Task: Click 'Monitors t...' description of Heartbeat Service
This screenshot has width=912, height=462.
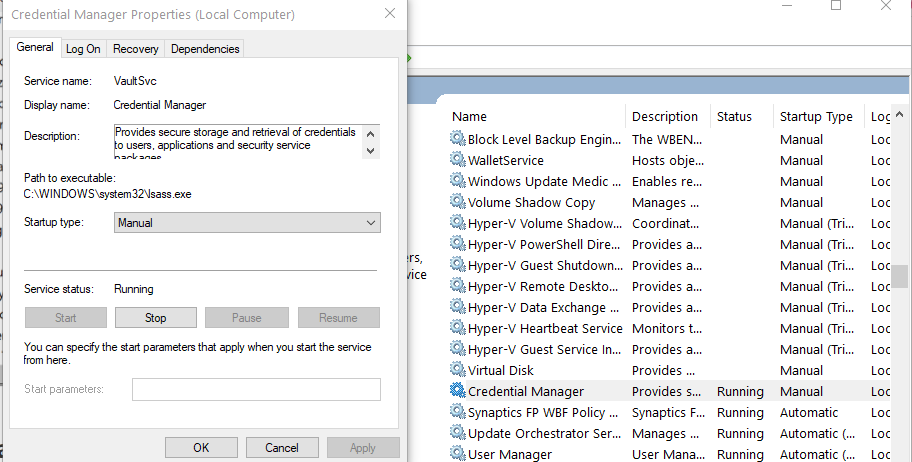Action: tap(667, 328)
